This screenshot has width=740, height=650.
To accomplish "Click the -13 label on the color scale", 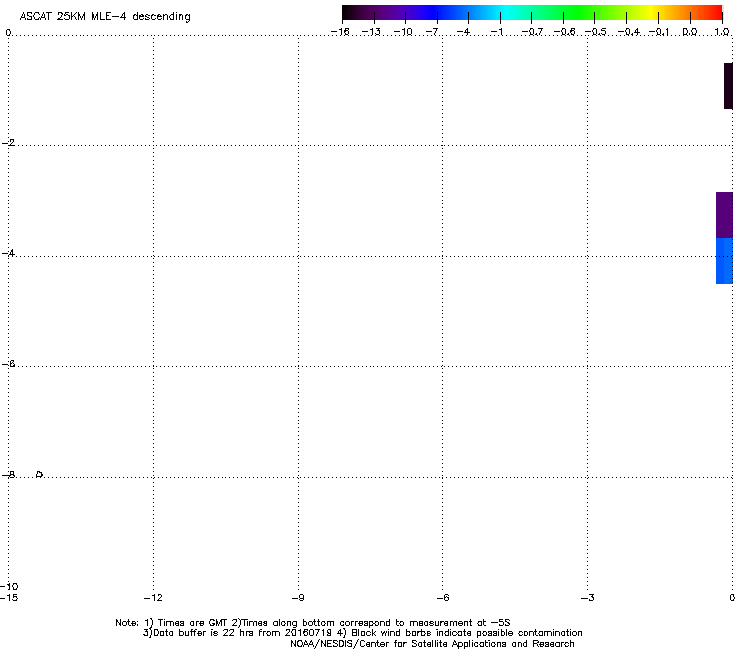I will pos(371,32).
